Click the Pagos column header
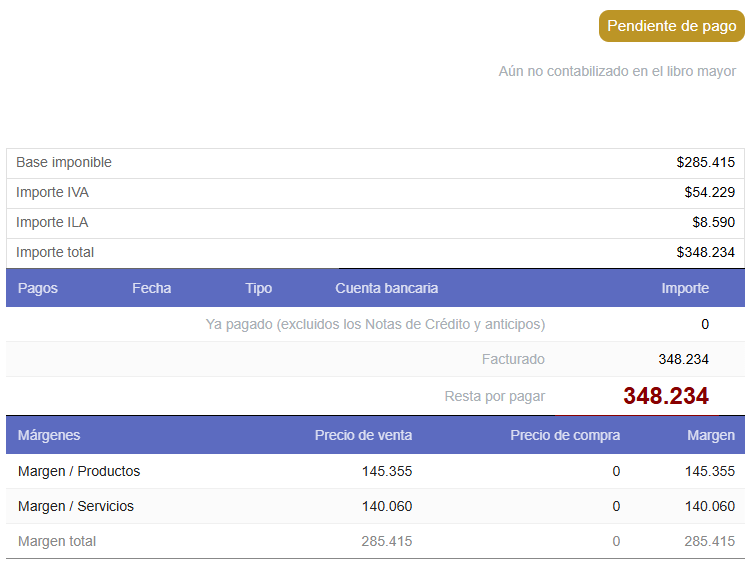Screen dimensions: 755x580 pyautogui.click(x=38, y=288)
